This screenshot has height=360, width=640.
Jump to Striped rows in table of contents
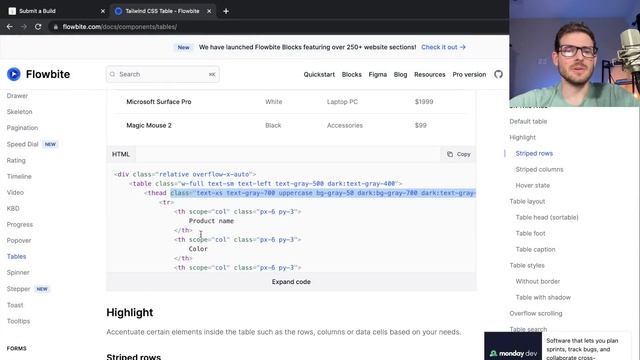(x=534, y=153)
